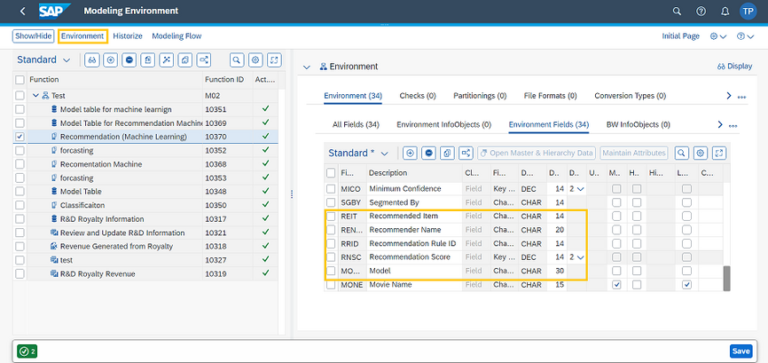
Task: Click the copy icon in function tree toolbar
Action: (x=185, y=60)
